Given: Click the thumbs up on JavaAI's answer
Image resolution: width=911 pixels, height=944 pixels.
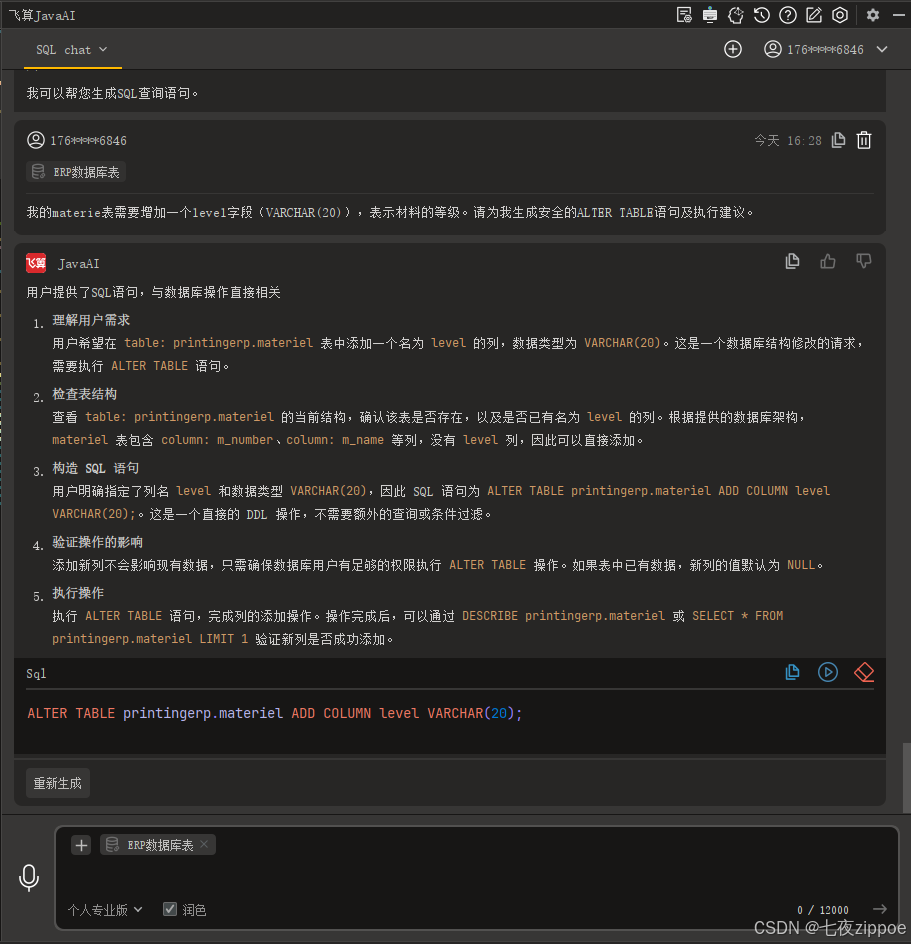Looking at the screenshot, I should pyautogui.click(x=827, y=261).
